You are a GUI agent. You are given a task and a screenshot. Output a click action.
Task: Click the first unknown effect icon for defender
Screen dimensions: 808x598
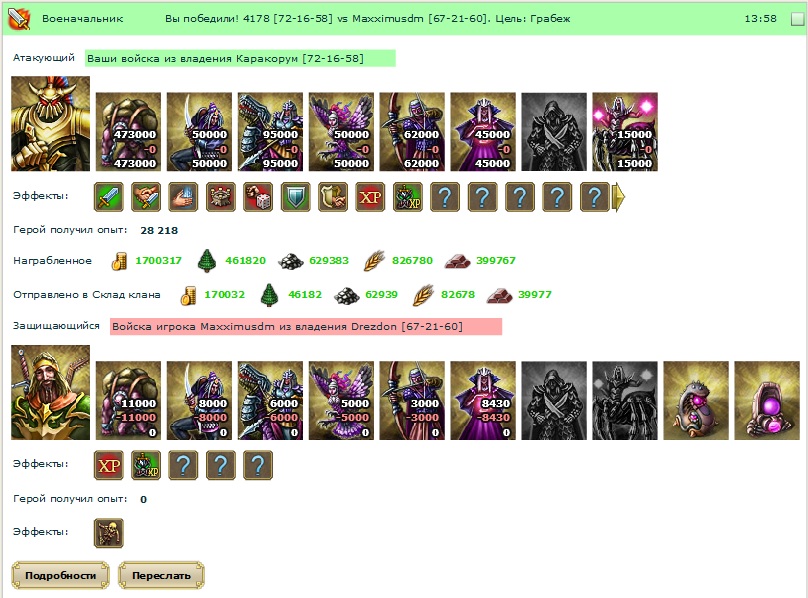tap(183, 465)
